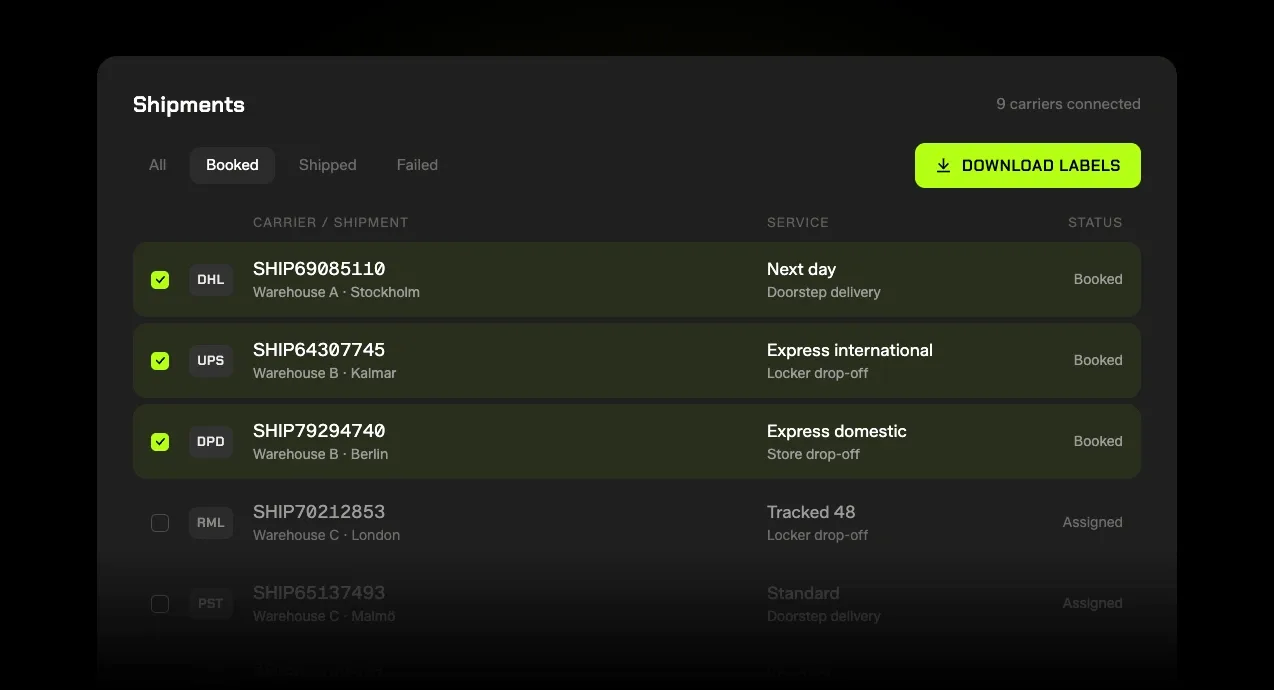Click the Tracked 48 service text
Screen dimensions: 1274x690
coord(811,512)
